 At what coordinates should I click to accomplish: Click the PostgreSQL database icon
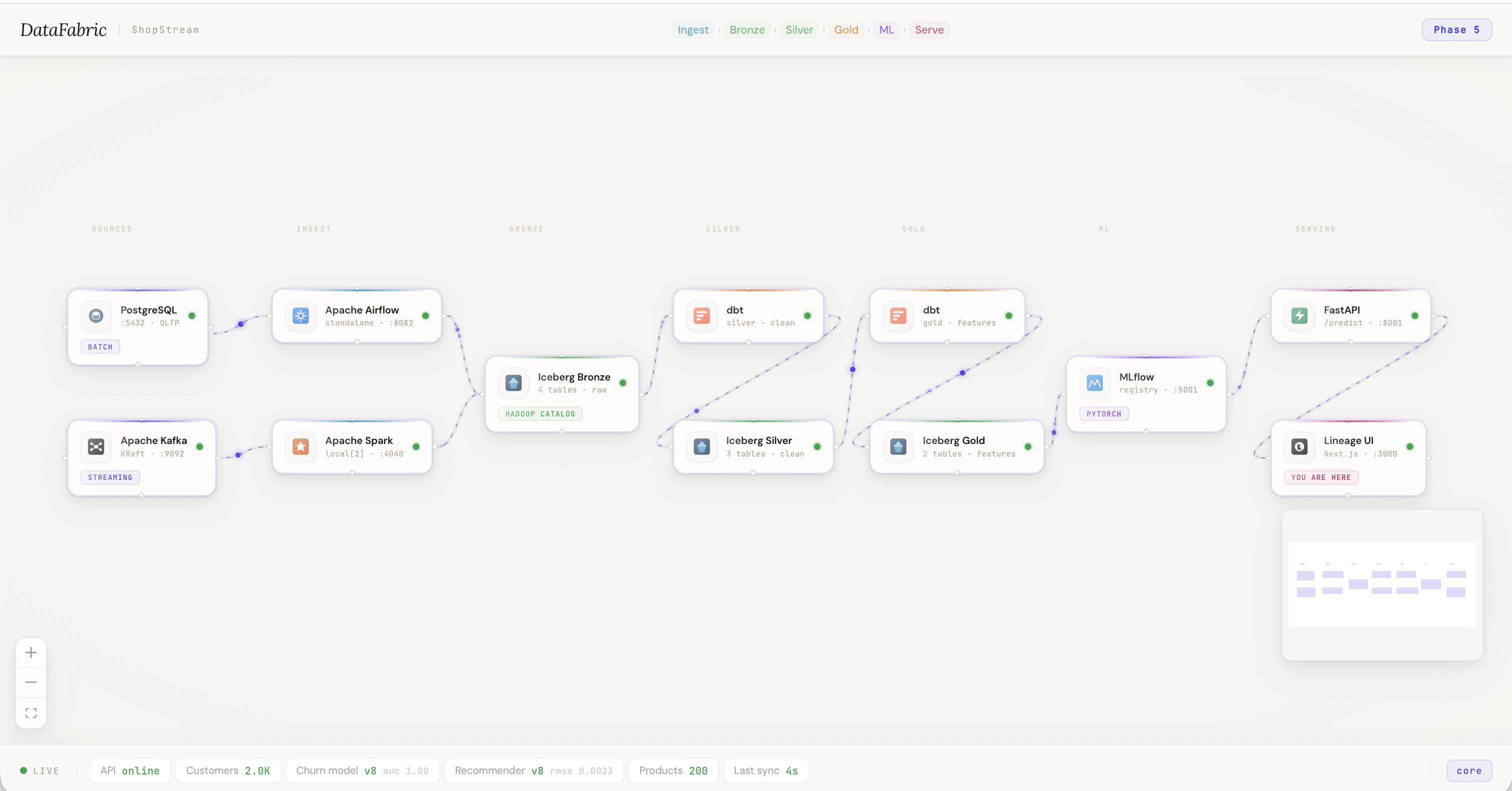[96, 315]
